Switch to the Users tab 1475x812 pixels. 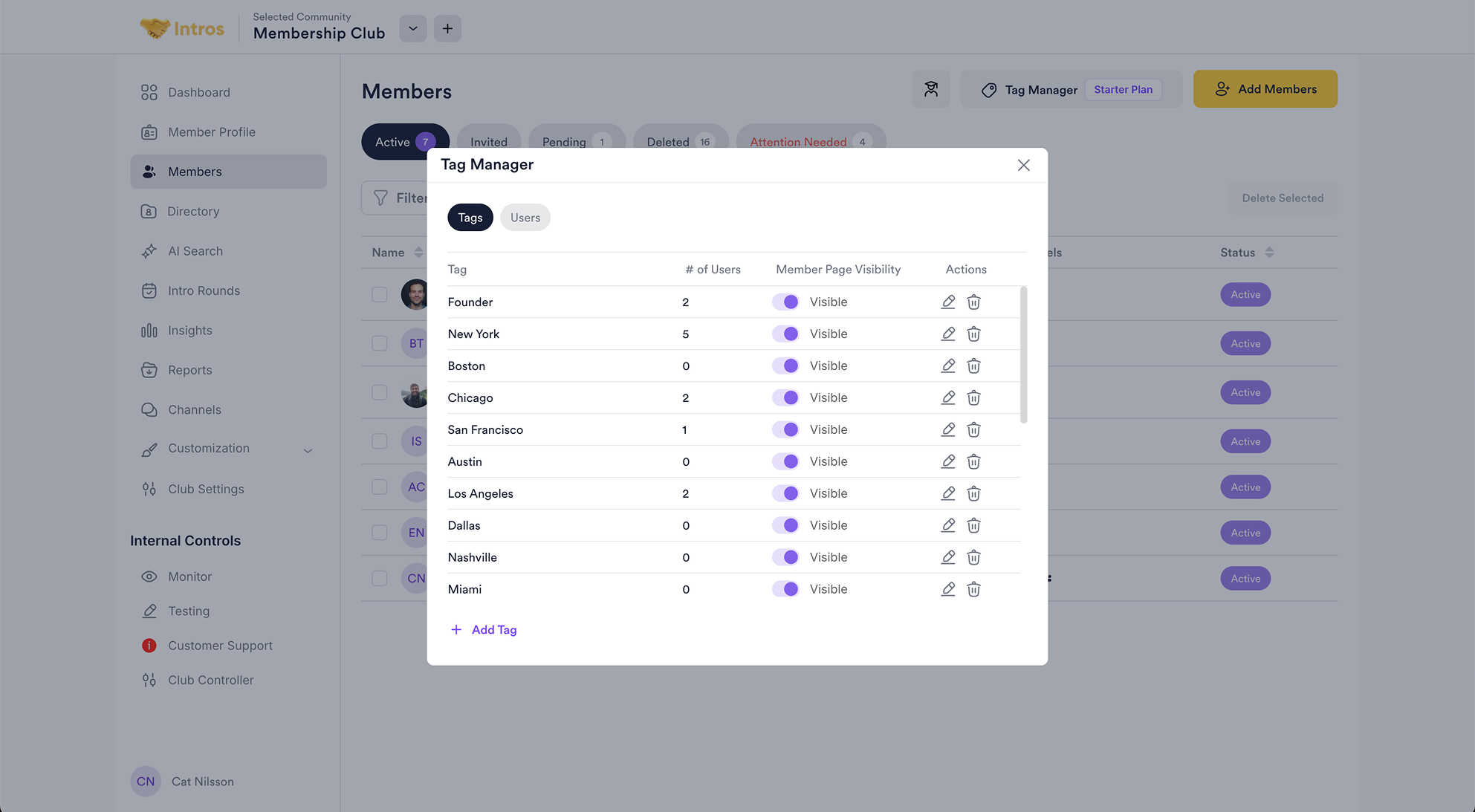click(x=525, y=218)
